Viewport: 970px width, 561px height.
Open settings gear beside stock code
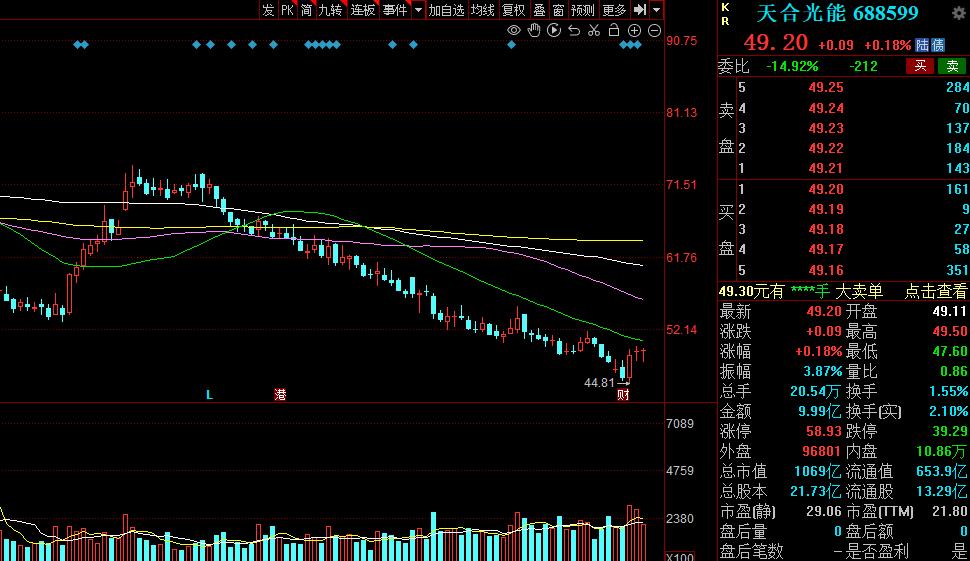click(959, 13)
